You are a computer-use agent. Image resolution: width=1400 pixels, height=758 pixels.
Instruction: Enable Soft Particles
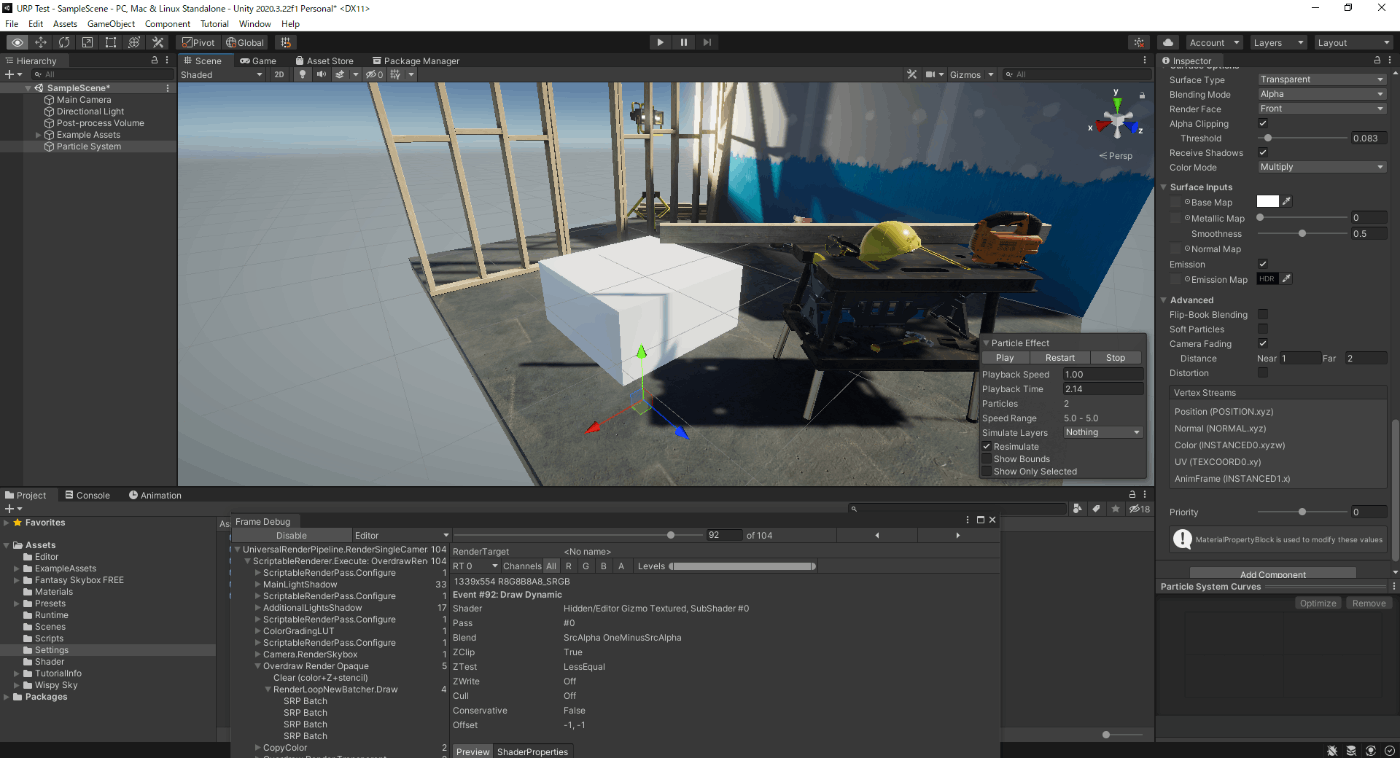(1263, 329)
